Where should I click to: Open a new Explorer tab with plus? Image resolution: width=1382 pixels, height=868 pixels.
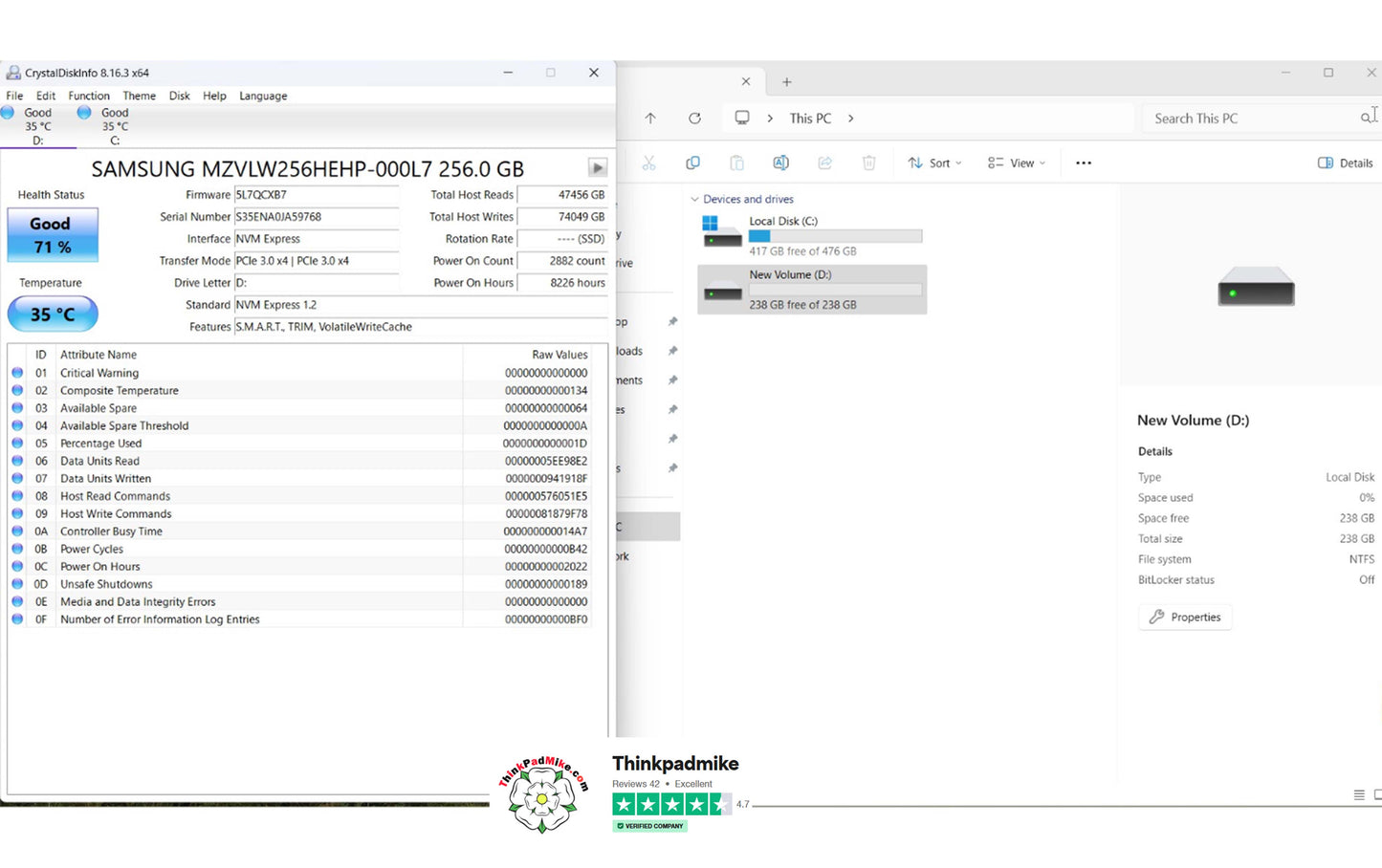click(x=787, y=82)
